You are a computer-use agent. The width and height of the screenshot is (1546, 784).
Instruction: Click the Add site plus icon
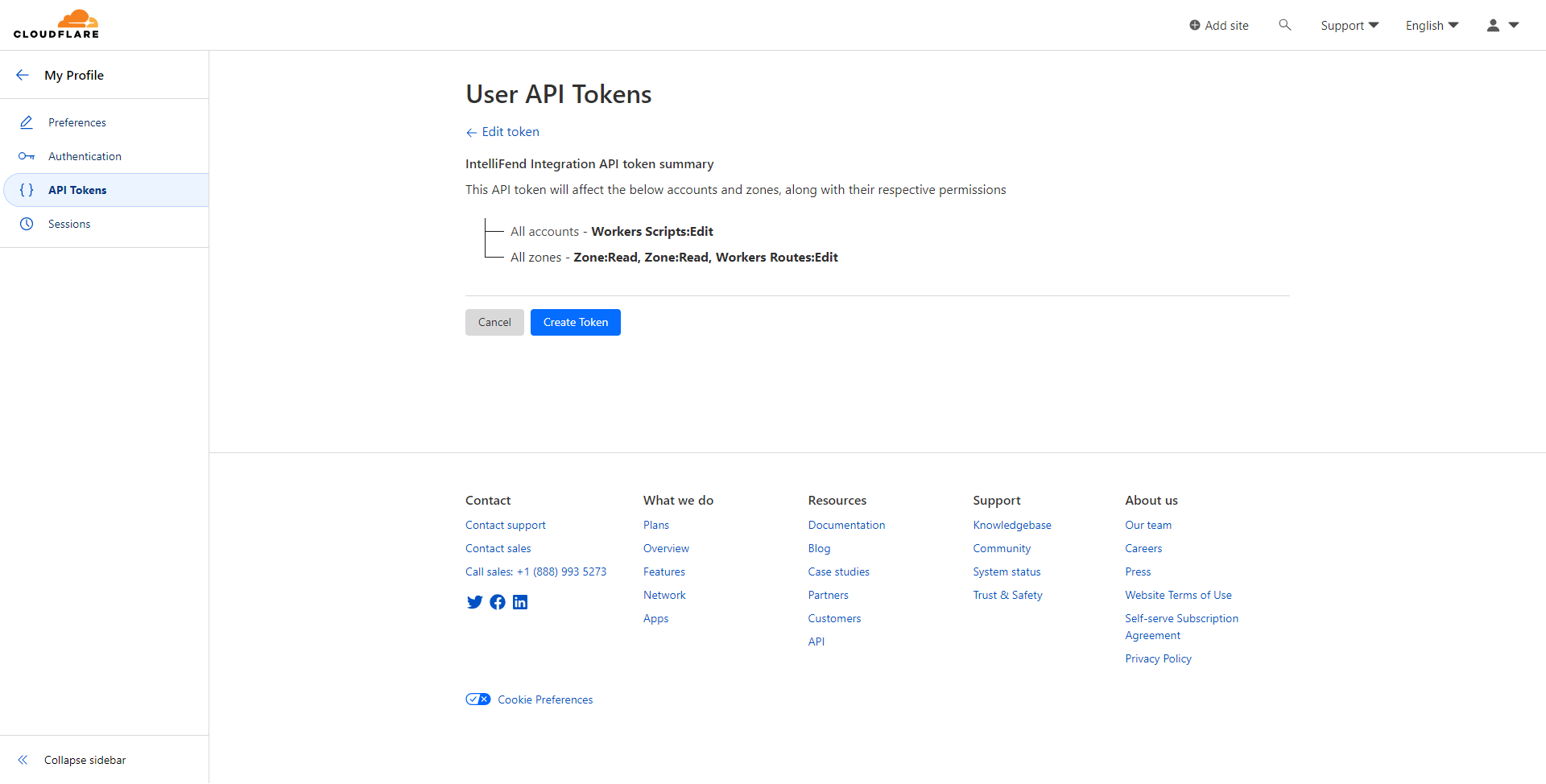point(1195,25)
